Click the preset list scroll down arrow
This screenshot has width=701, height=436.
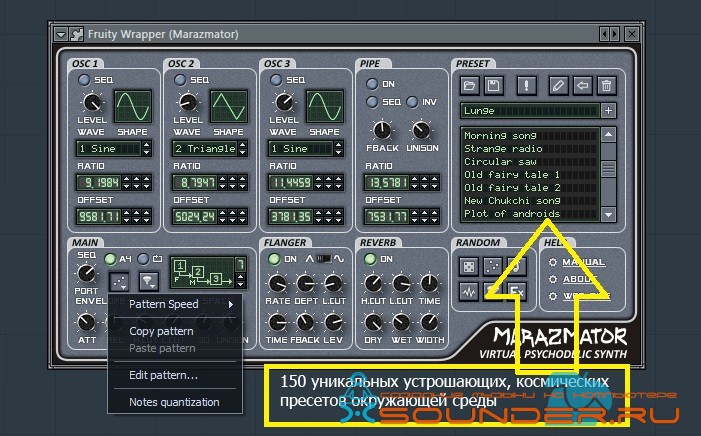tap(608, 215)
